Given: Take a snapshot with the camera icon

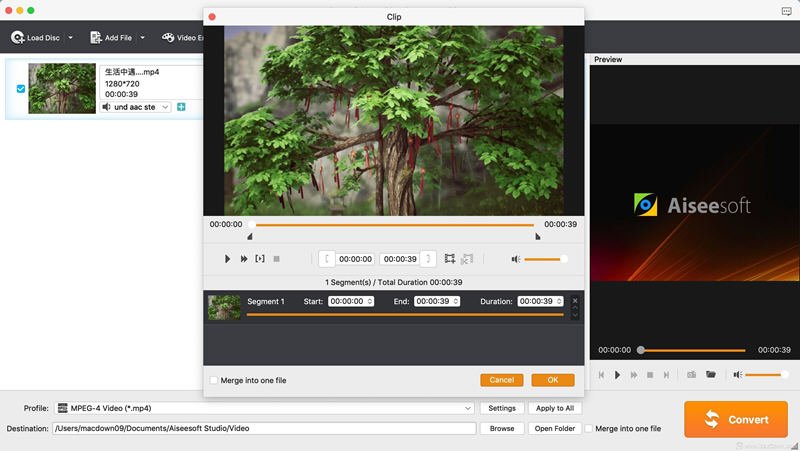Looking at the screenshot, I should click(691, 374).
